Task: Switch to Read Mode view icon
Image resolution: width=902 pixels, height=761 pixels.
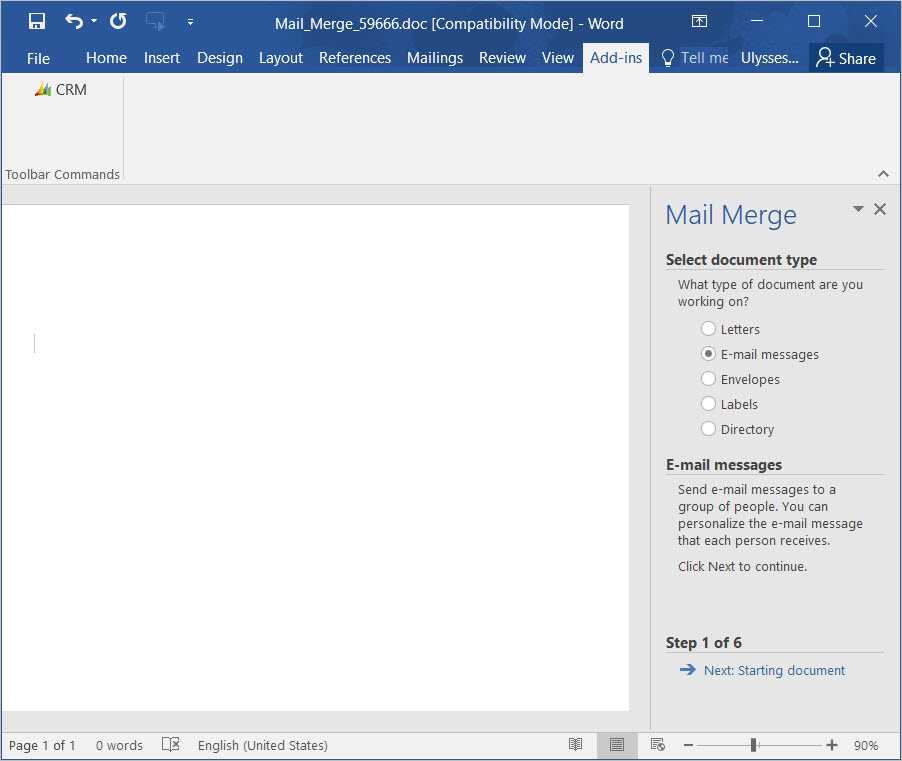Action: click(x=575, y=745)
